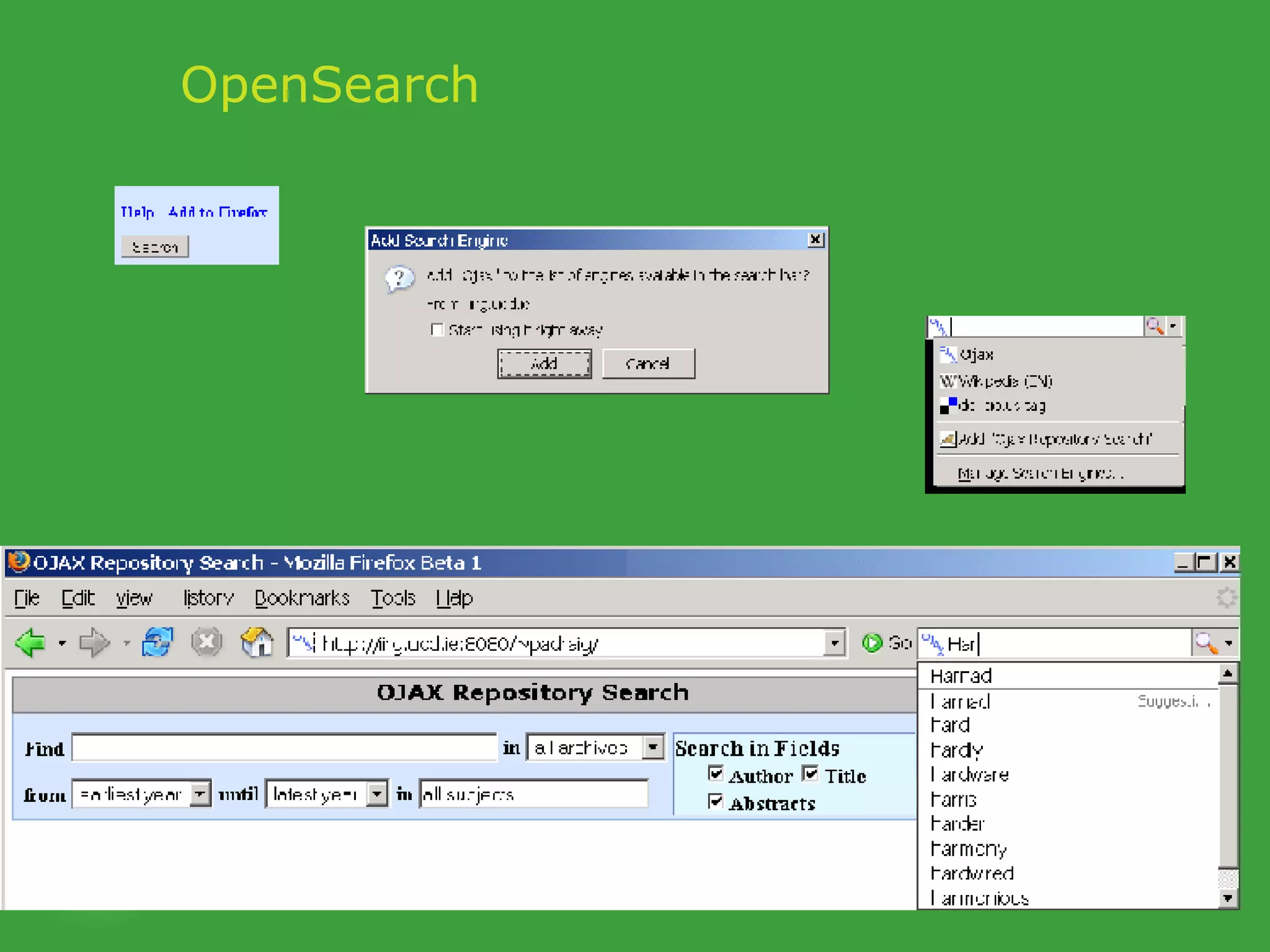Open the Bookmarks menu
This screenshot has height=952, width=1270.
[302, 597]
